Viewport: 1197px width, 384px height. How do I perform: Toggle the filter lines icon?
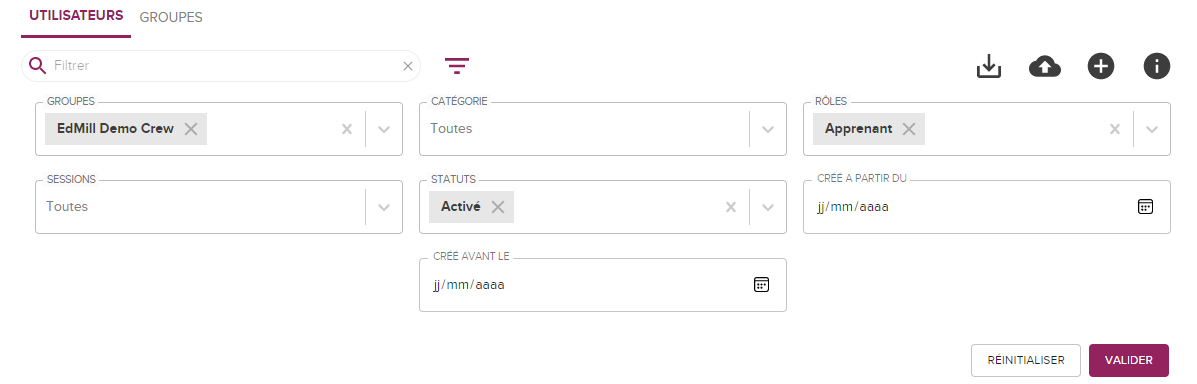coord(457,66)
